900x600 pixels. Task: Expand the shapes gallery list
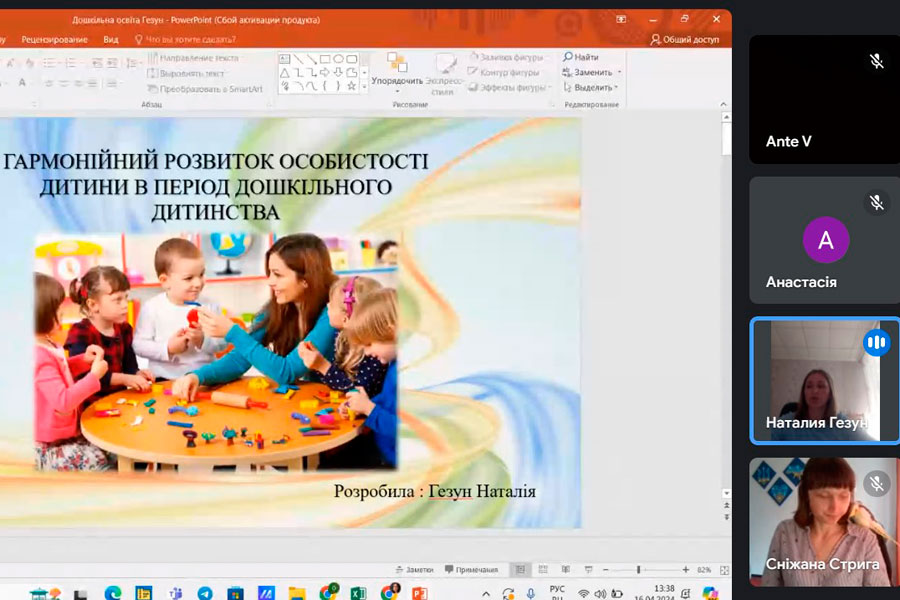(363, 88)
